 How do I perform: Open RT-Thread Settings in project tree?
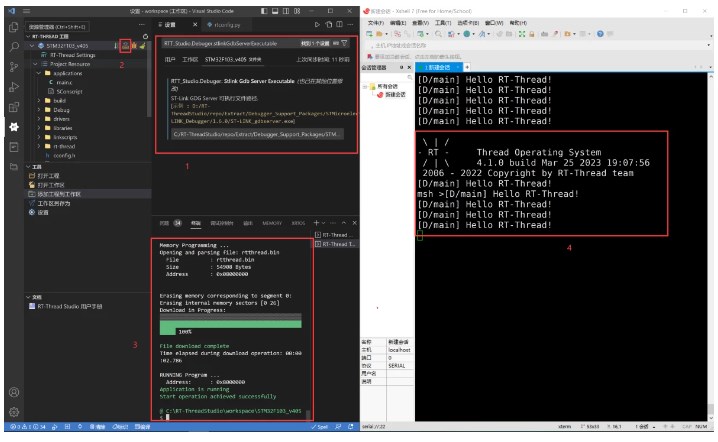[x=72, y=55]
